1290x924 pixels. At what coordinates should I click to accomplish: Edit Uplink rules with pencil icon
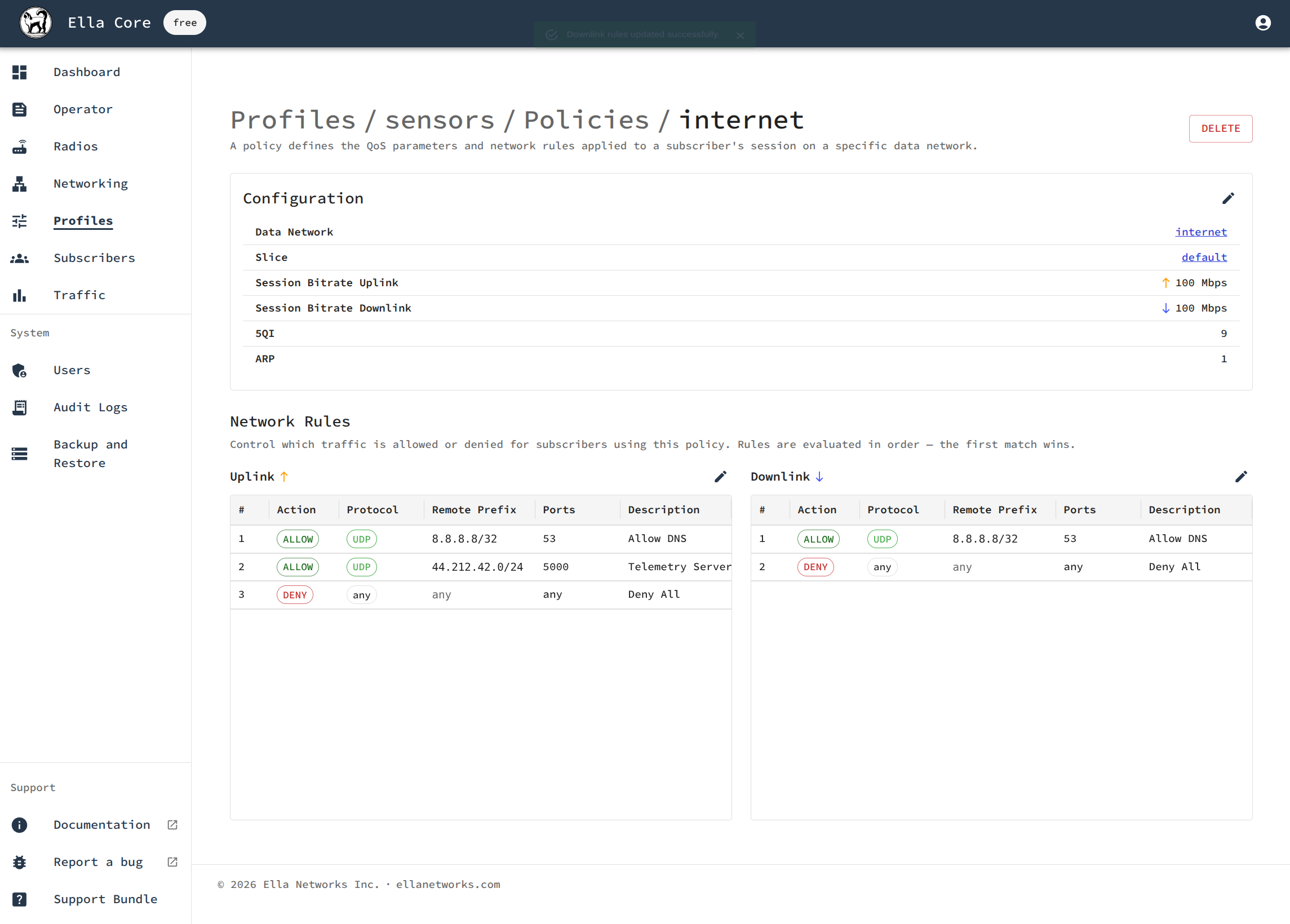(x=720, y=477)
